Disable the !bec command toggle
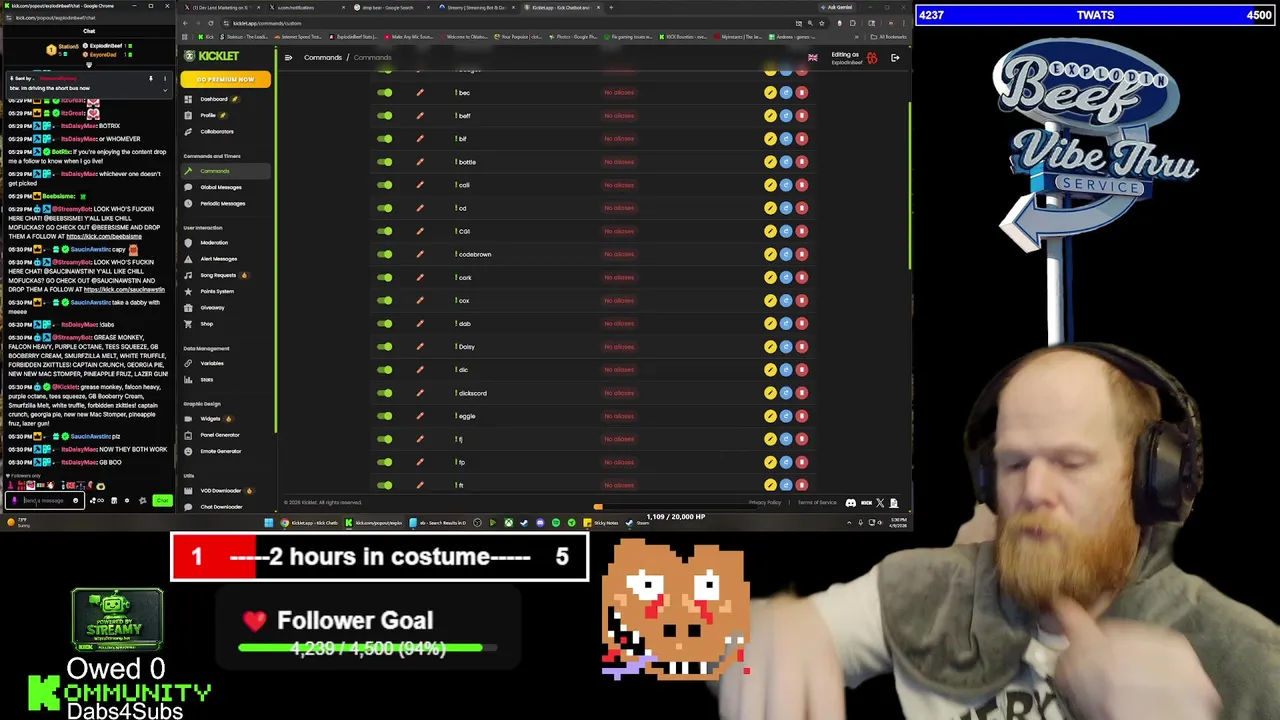 tap(384, 92)
